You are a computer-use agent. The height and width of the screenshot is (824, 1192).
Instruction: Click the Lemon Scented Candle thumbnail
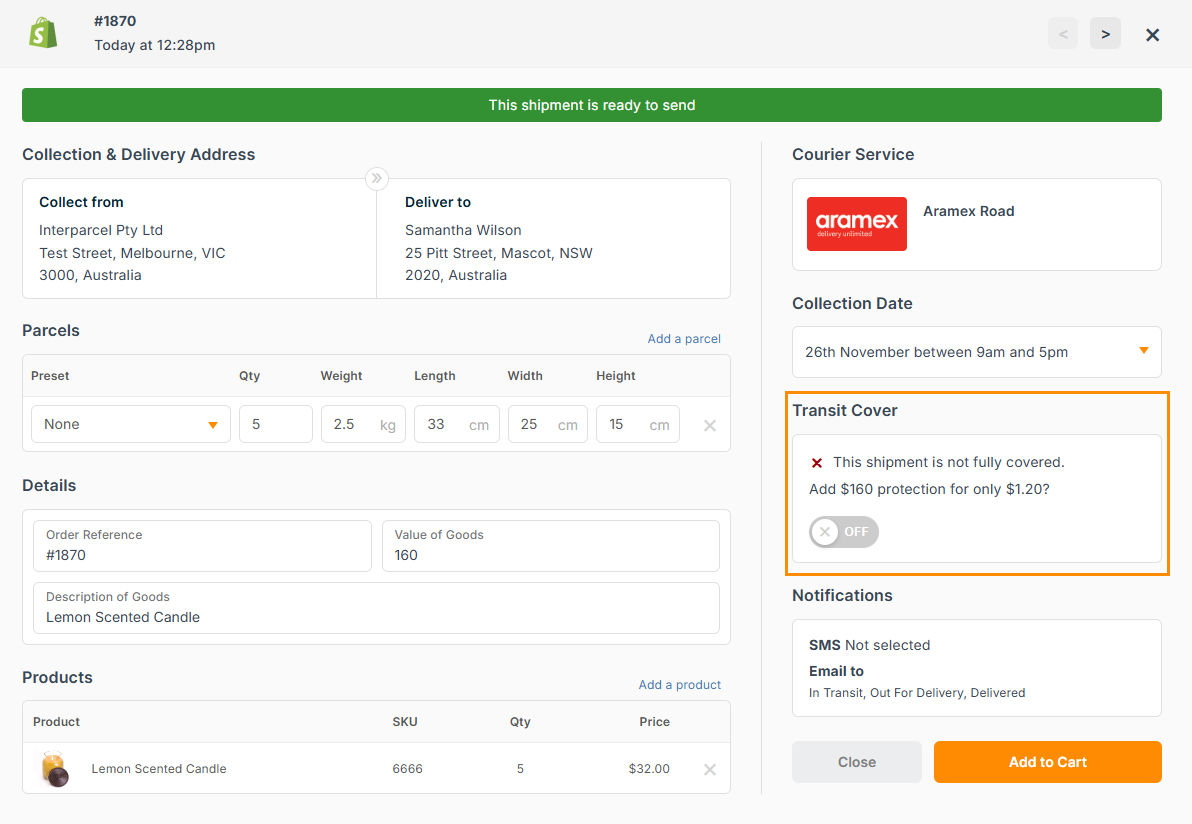(x=55, y=769)
